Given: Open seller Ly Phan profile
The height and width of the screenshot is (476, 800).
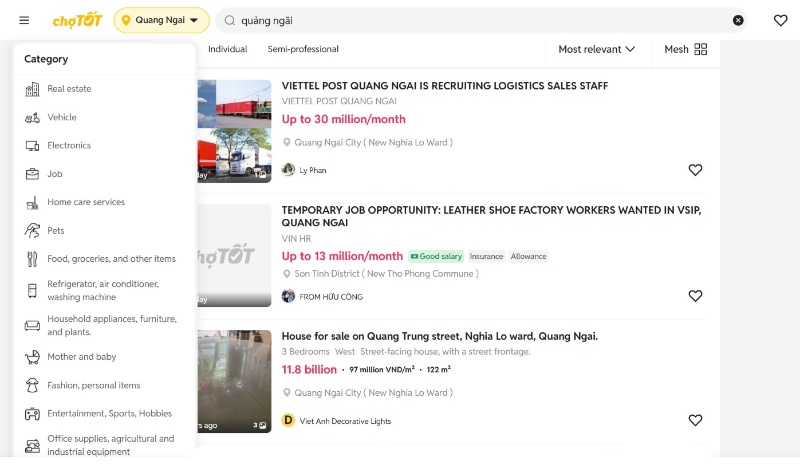Looking at the screenshot, I should coord(313,170).
